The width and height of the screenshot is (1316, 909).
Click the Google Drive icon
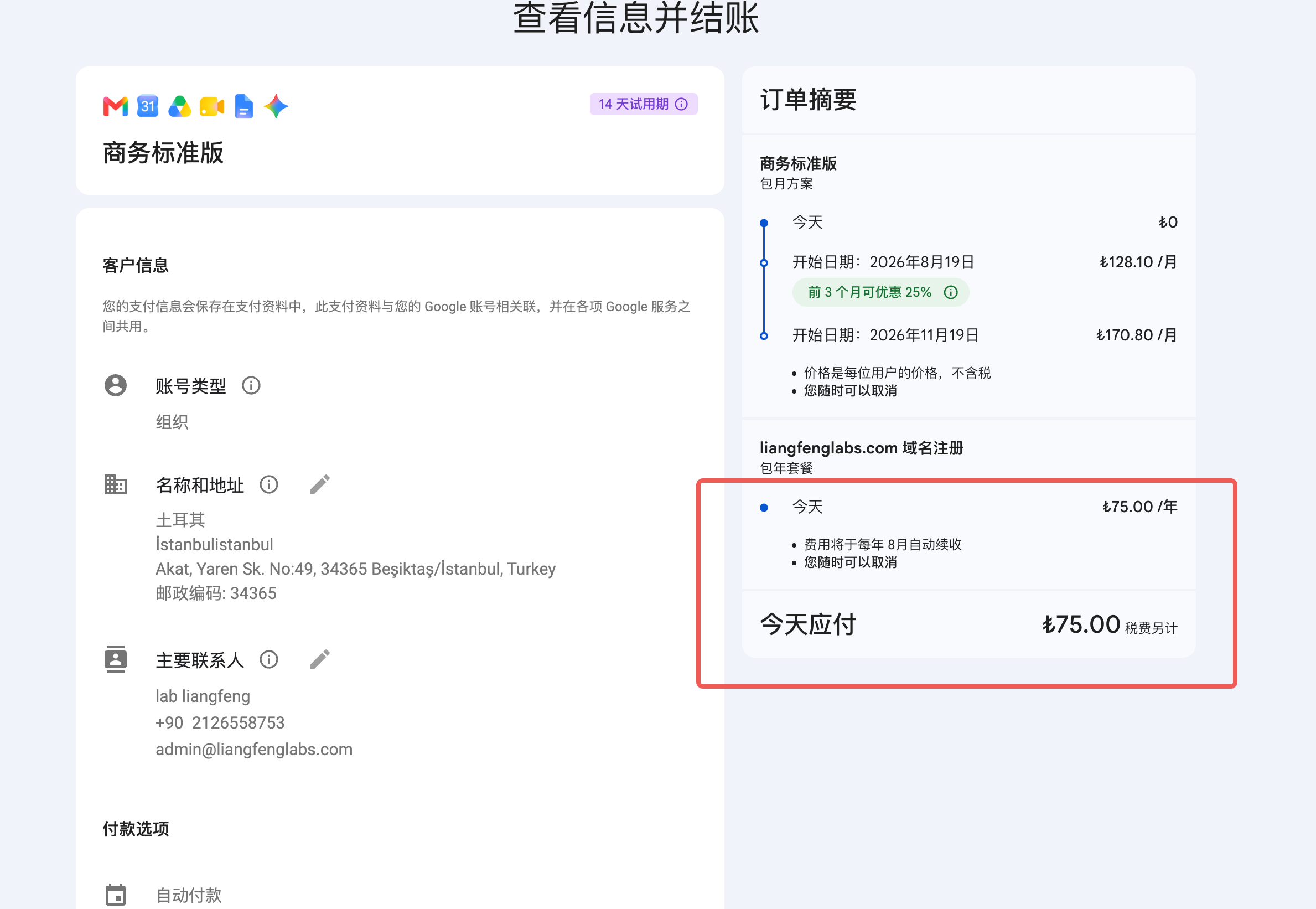pos(180,106)
